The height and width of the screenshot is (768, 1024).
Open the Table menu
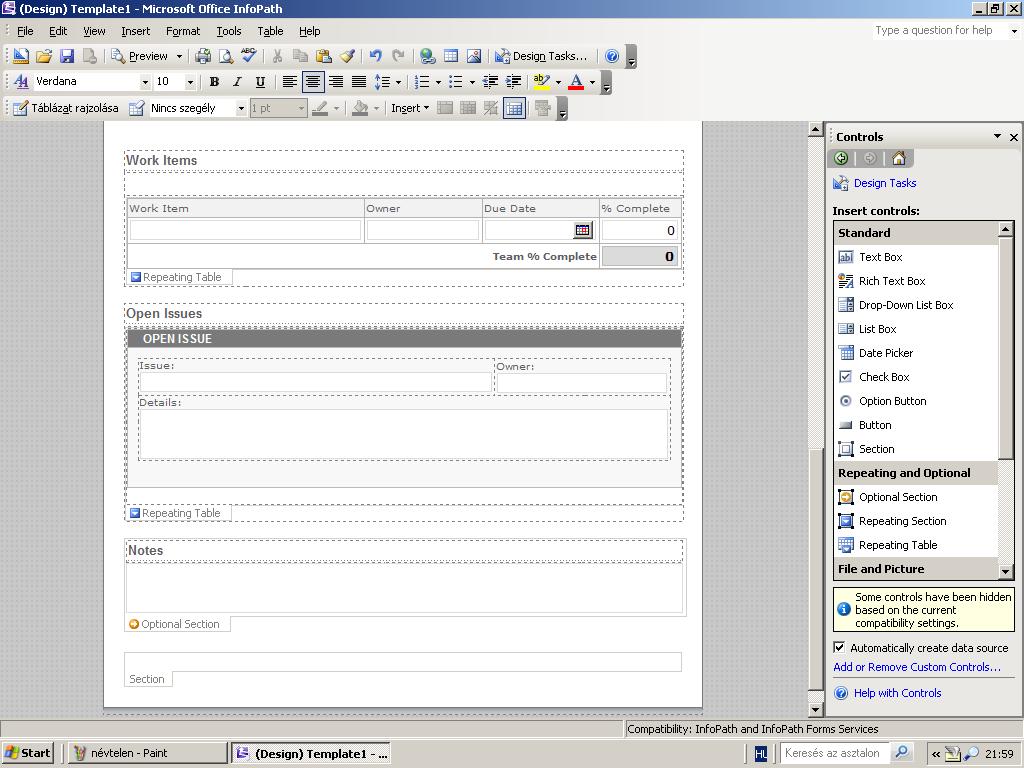coord(270,31)
